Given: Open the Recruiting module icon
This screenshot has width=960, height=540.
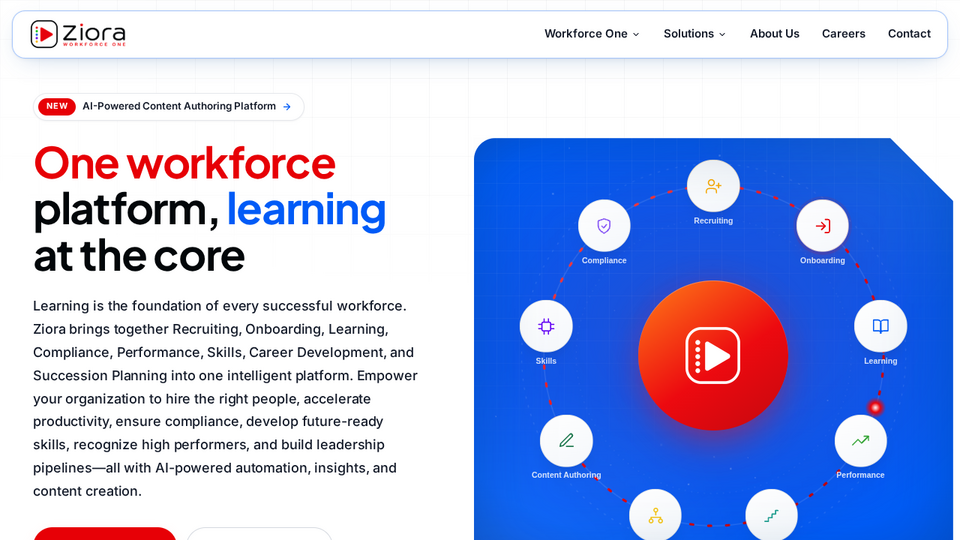Looking at the screenshot, I should click(x=713, y=186).
